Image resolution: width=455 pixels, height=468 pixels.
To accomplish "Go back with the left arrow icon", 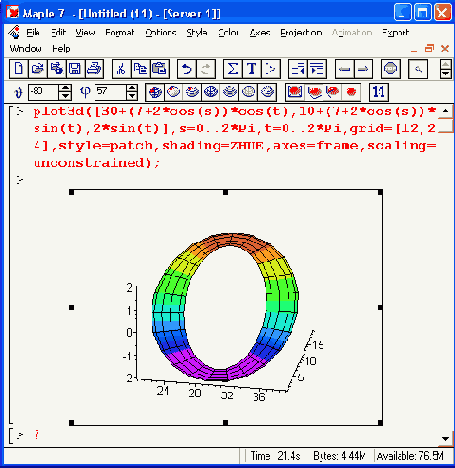I will coord(344,69).
